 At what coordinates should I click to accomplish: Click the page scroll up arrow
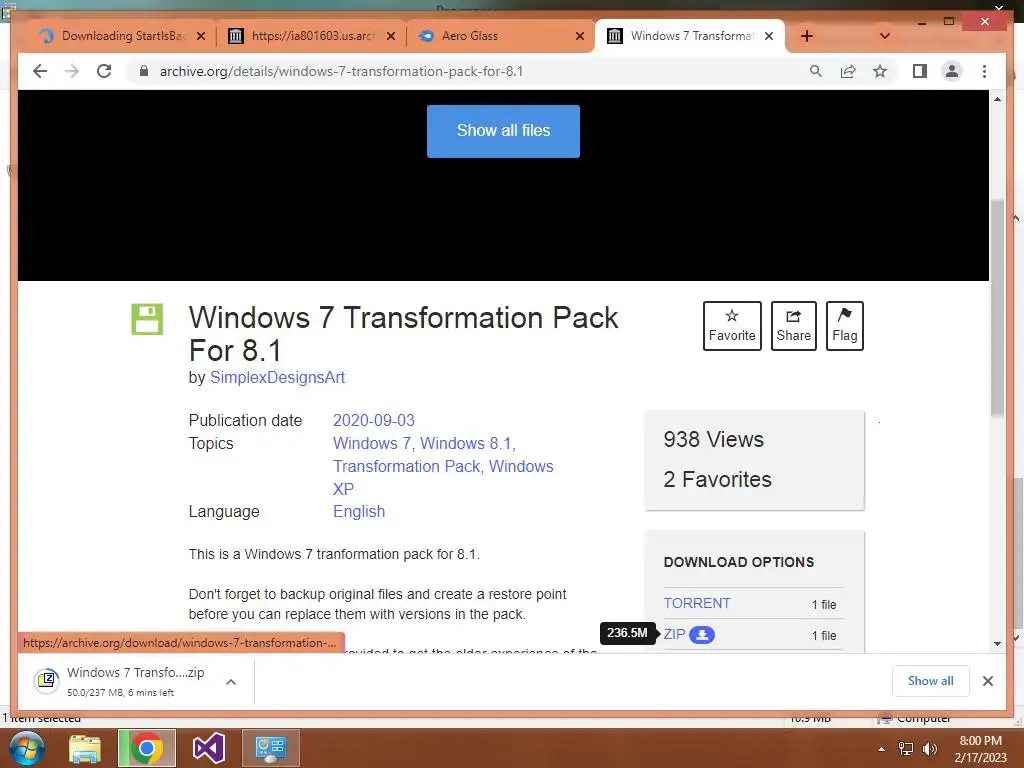[x=997, y=99]
